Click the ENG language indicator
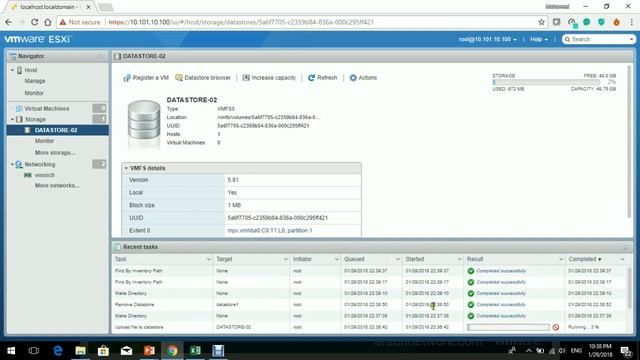This screenshot has height=360, width=640. click(576, 351)
